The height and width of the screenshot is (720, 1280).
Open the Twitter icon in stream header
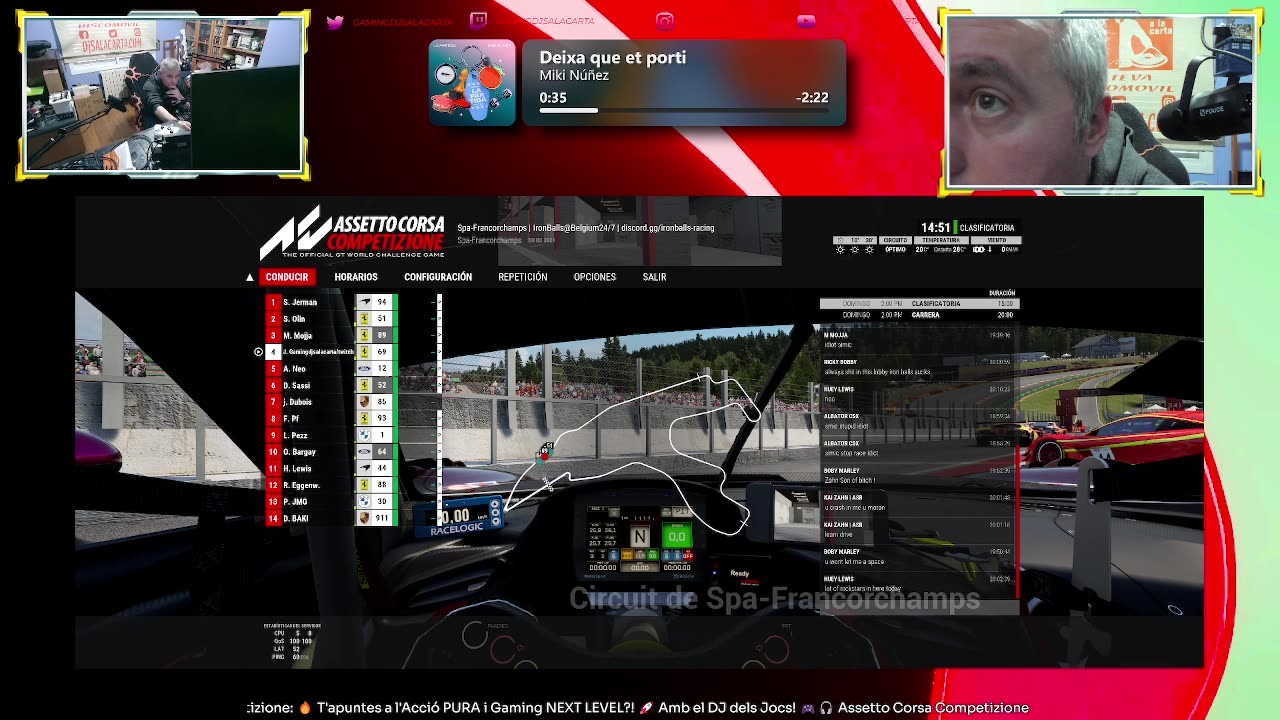tap(335, 22)
